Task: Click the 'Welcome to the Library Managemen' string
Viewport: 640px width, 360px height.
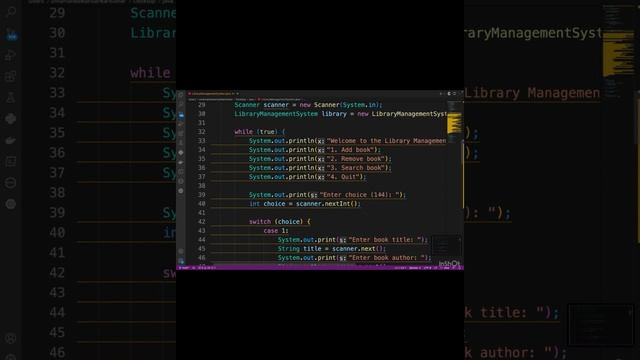Action: click(387, 141)
